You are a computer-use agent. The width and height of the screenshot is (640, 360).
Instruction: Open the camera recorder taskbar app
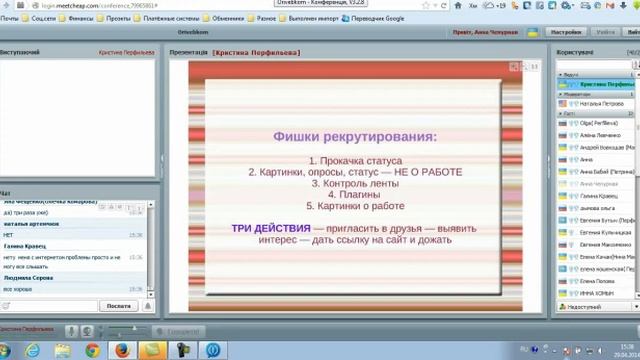(182, 350)
